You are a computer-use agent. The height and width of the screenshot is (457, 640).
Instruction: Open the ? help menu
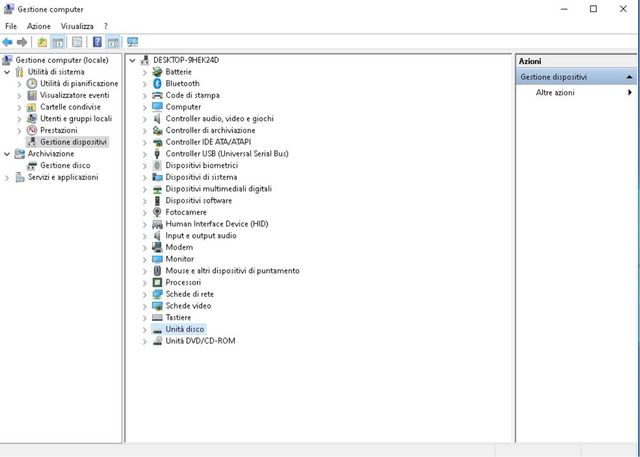pos(106,26)
